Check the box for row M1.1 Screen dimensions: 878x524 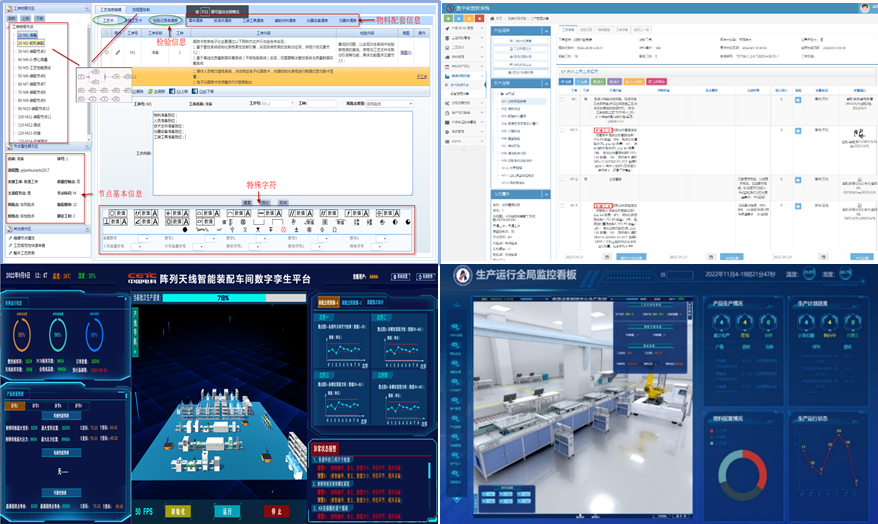click(562, 131)
